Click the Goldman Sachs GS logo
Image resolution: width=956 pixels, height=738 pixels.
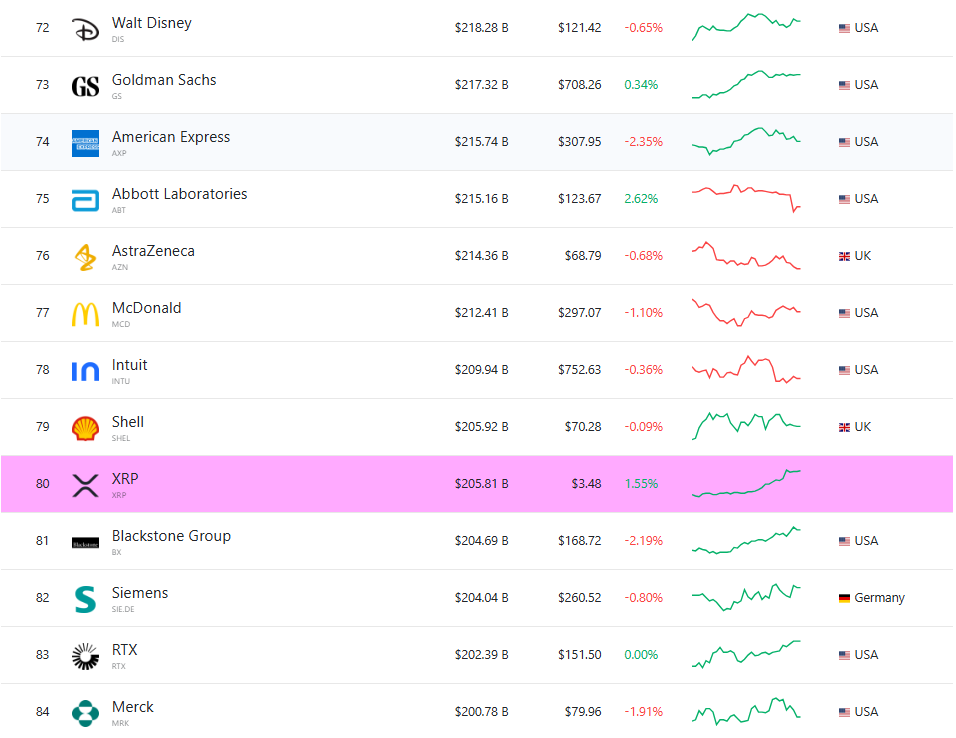(x=85, y=87)
